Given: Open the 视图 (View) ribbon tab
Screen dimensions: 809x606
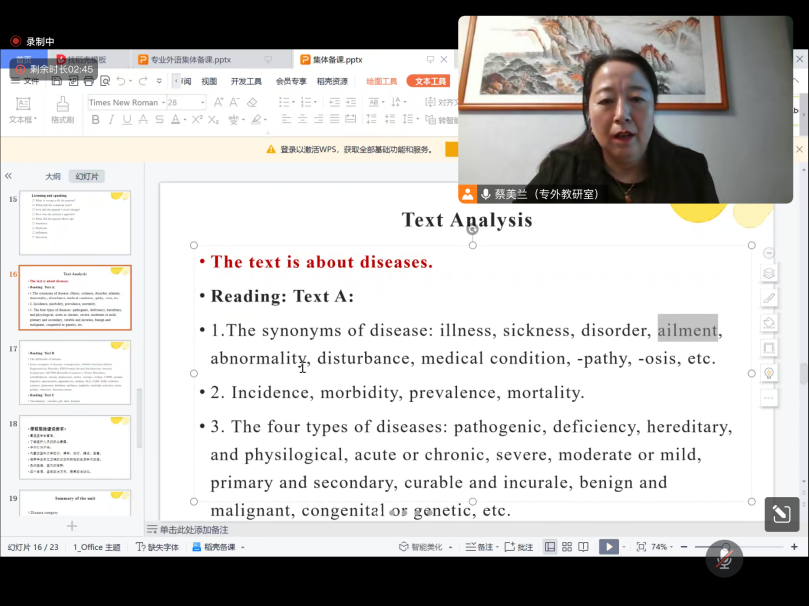Looking at the screenshot, I should click(x=209, y=81).
